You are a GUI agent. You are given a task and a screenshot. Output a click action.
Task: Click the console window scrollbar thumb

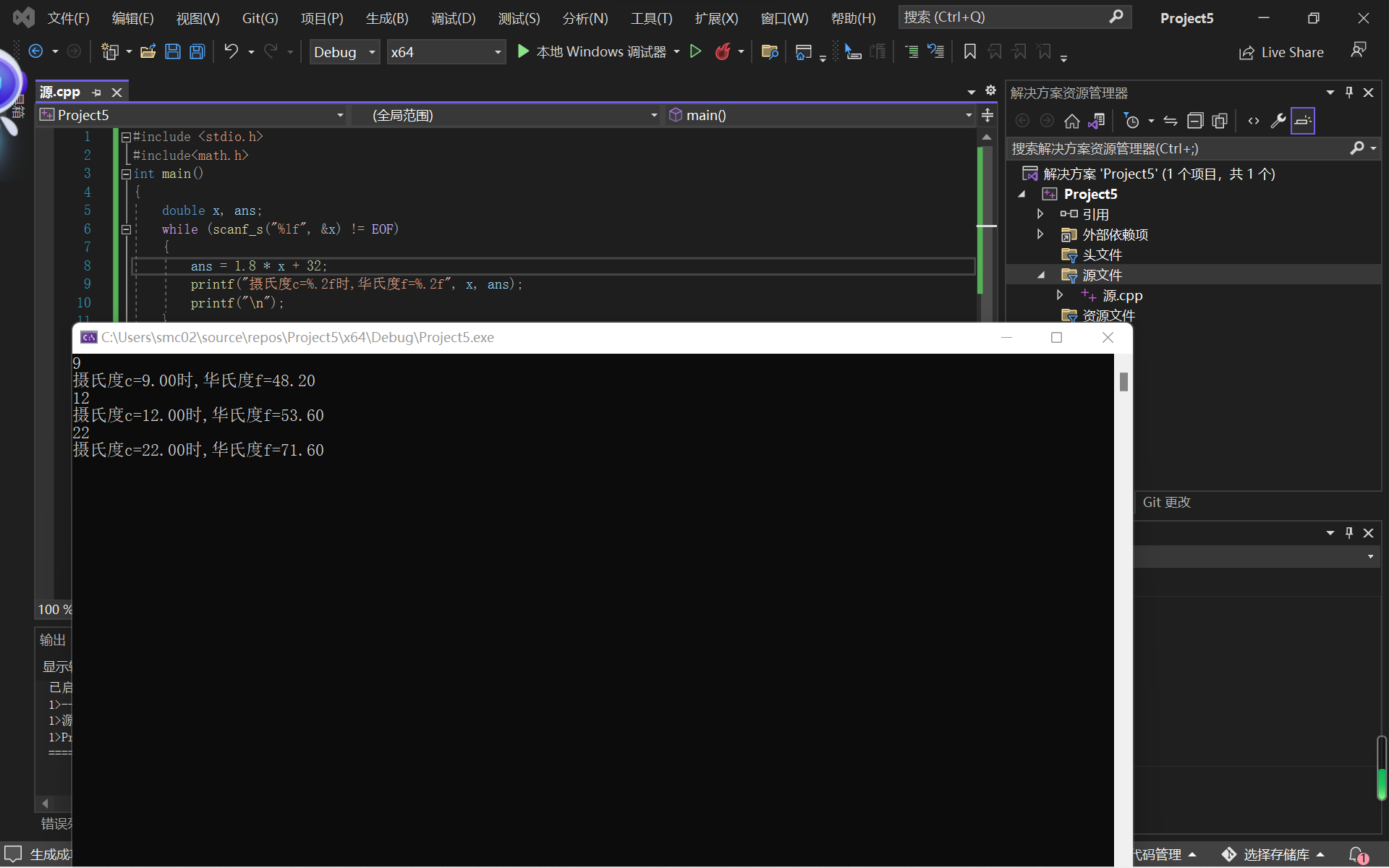point(1123,381)
